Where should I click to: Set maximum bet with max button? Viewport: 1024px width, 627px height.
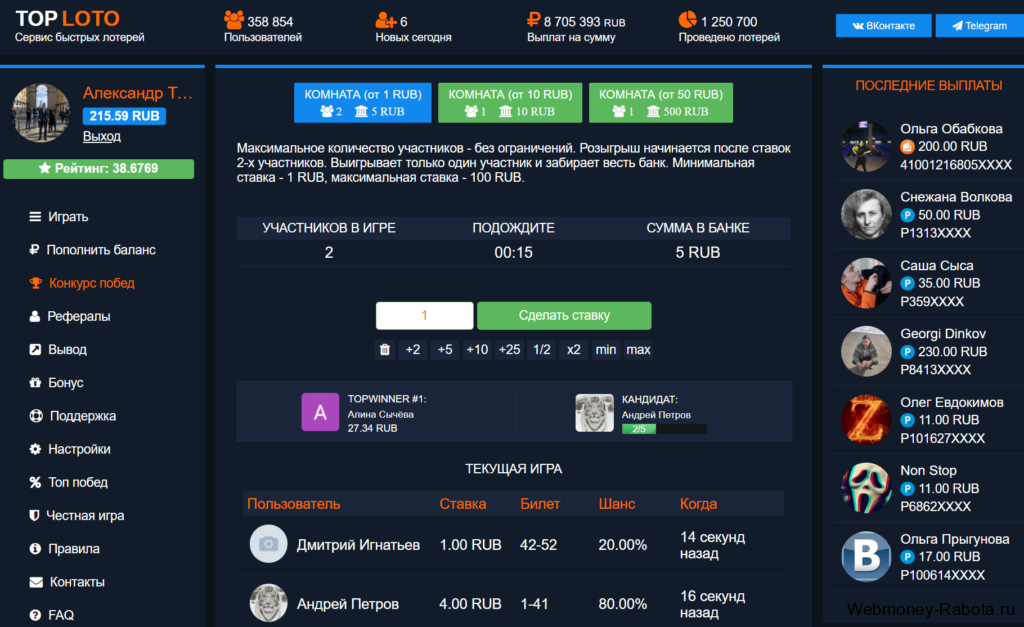pyautogui.click(x=638, y=349)
